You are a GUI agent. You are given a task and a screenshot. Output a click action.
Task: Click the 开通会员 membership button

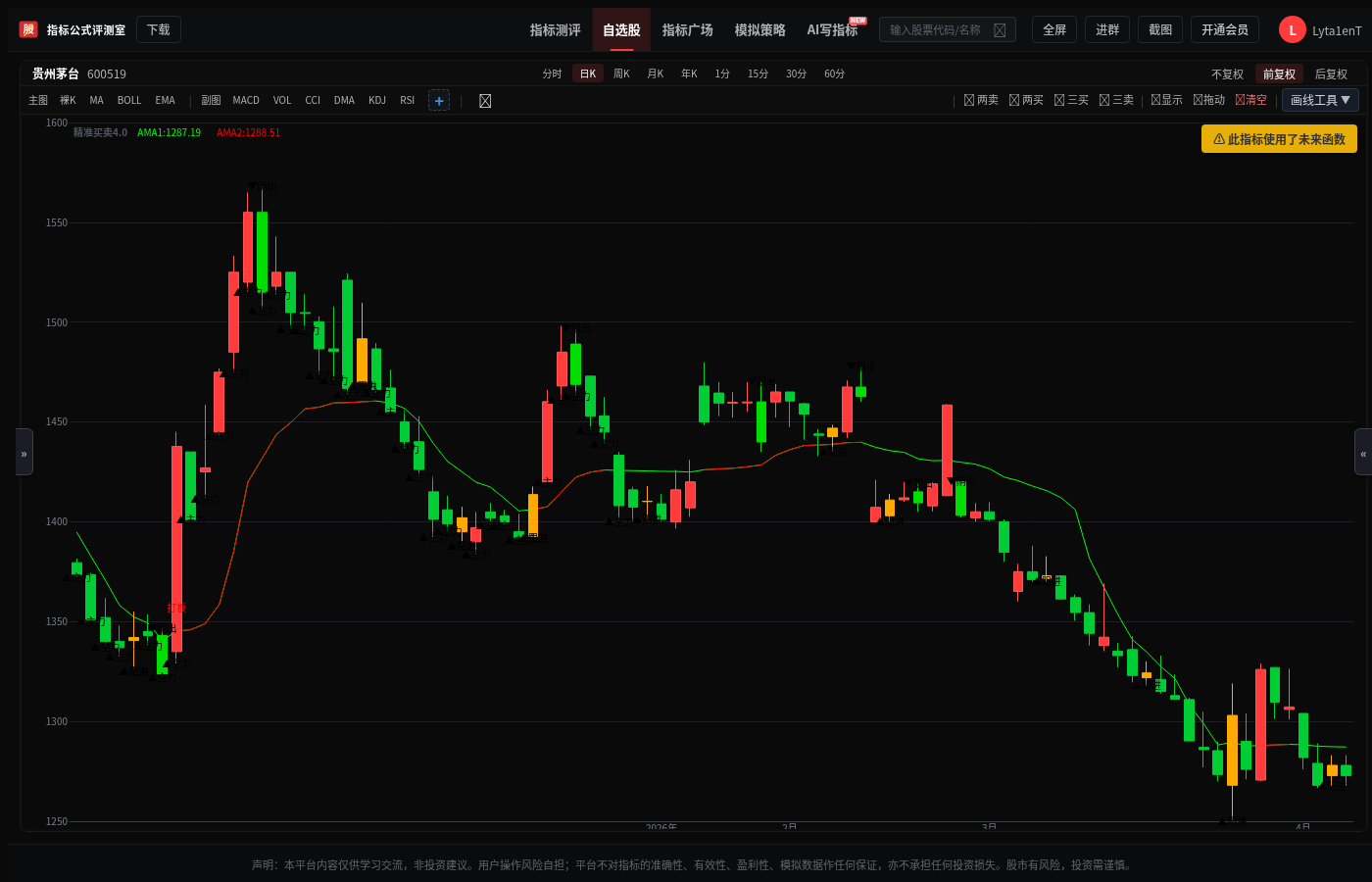pyautogui.click(x=1225, y=29)
